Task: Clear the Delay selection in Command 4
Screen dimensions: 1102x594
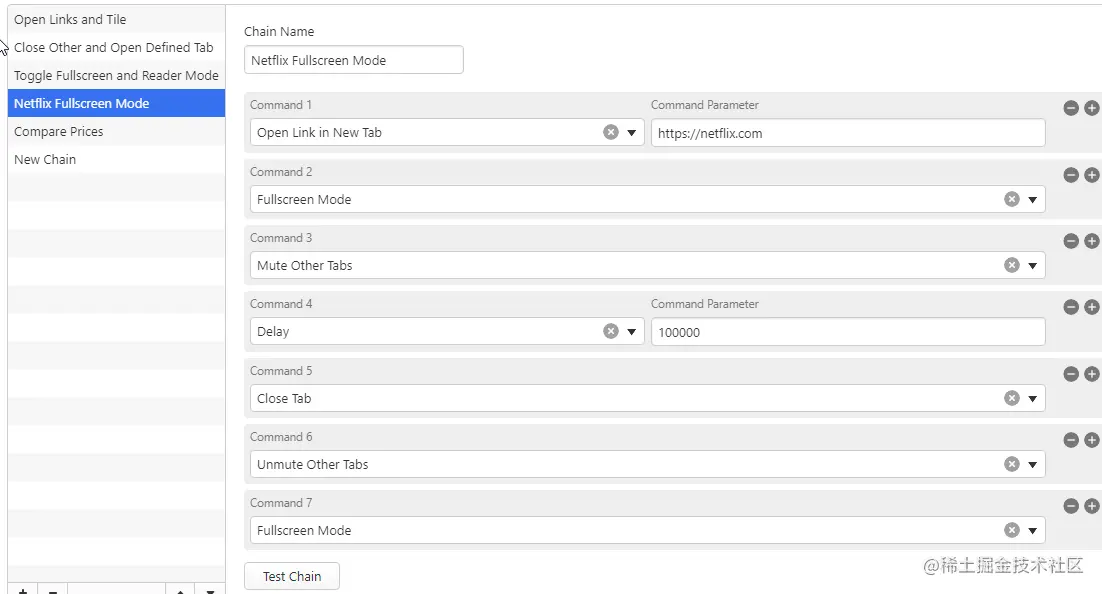Action: click(x=611, y=331)
